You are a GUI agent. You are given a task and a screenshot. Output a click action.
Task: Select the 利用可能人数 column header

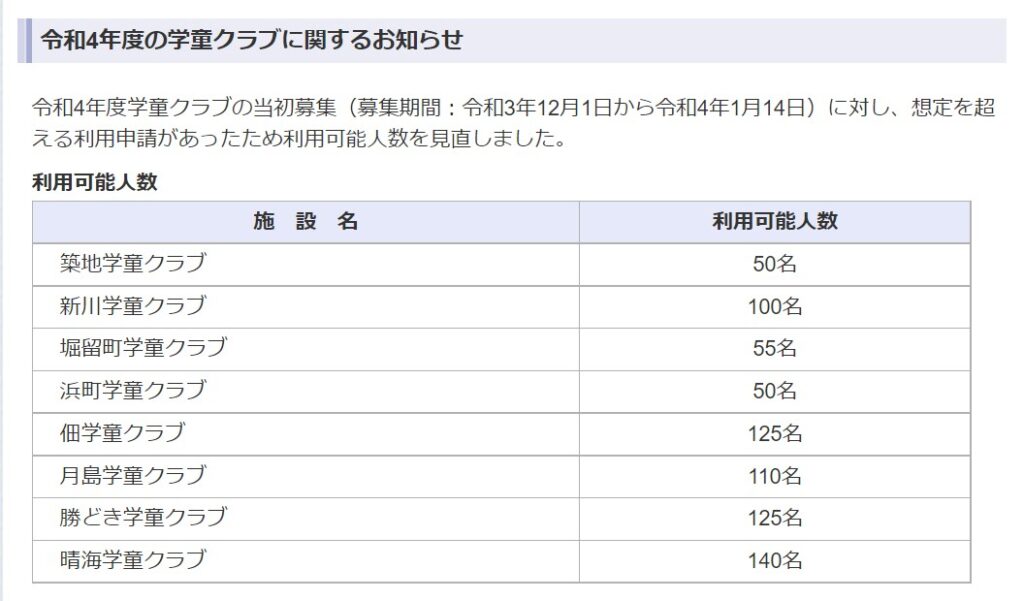[775, 222]
